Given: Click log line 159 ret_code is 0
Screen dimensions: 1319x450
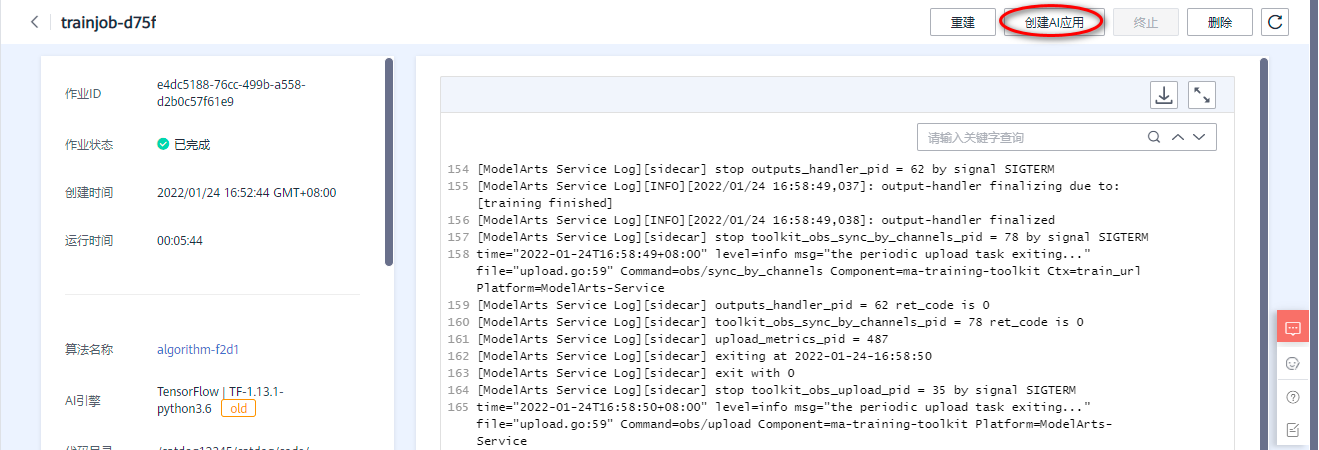Looking at the screenshot, I should tap(732, 305).
